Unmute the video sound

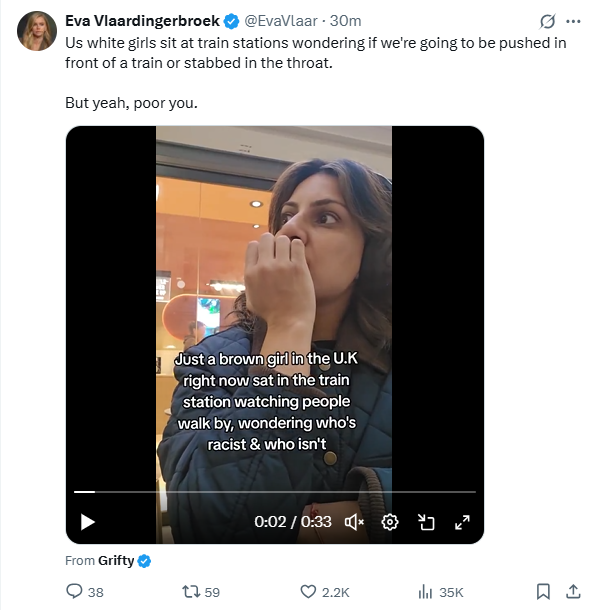(354, 522)
